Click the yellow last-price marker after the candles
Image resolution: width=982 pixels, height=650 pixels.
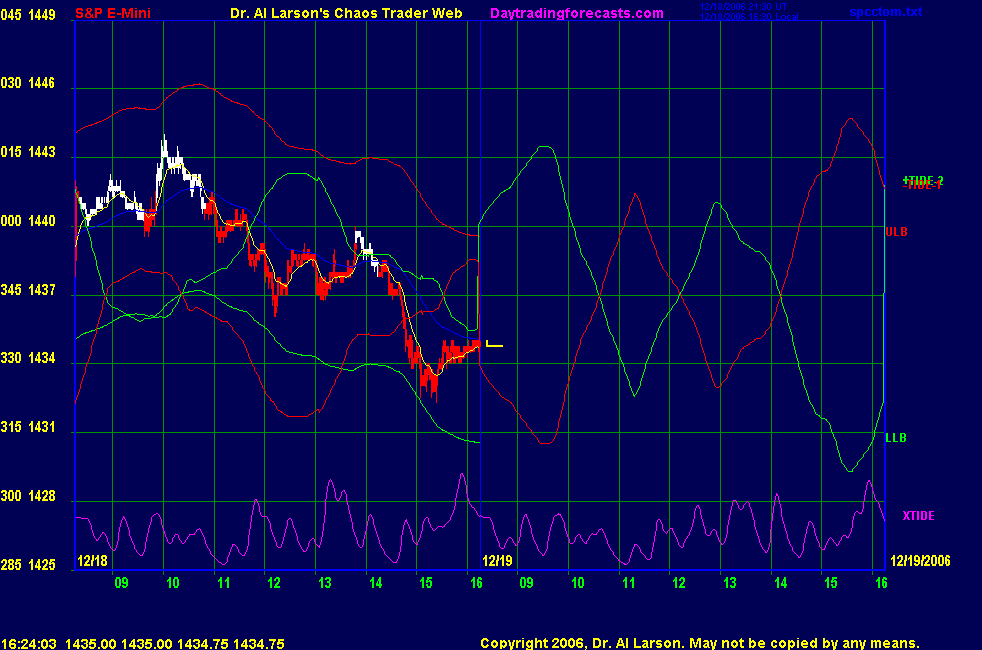click(x=494, y=343)
